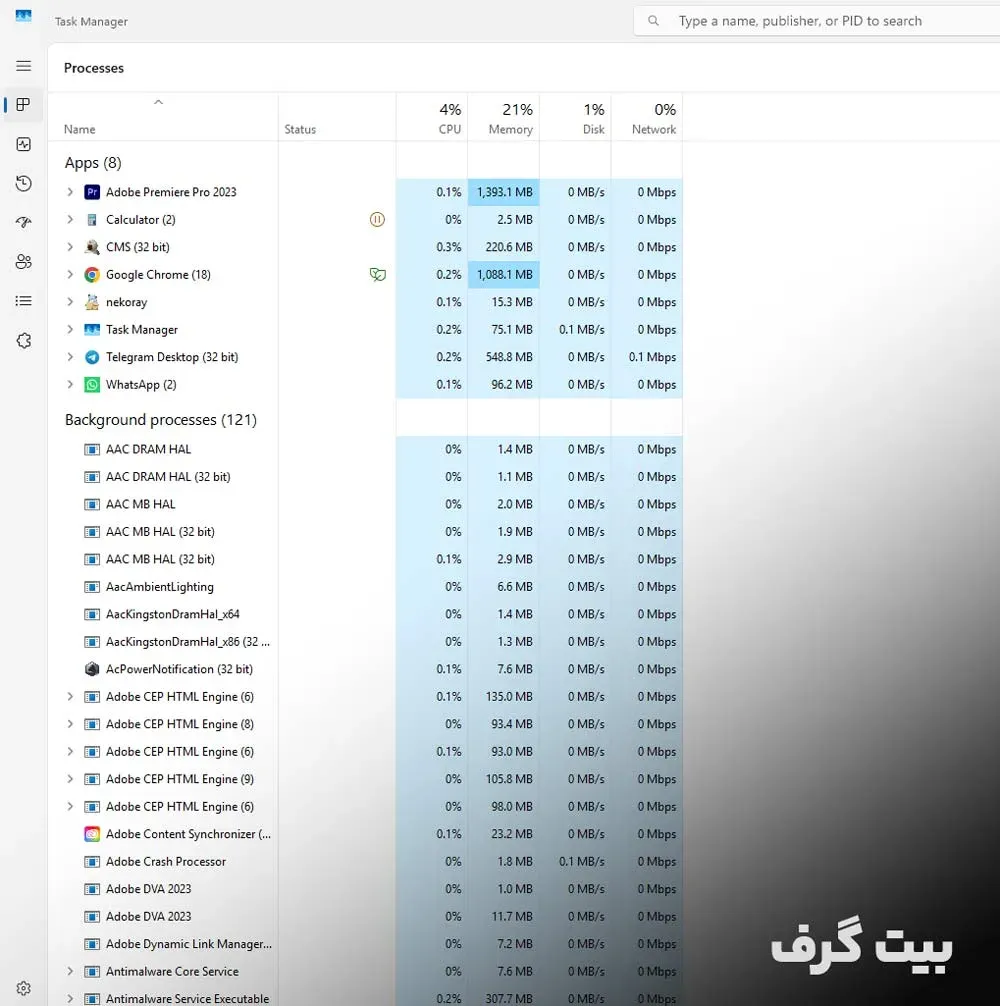Select the AacKingstonDramHal_x86 process row

(x=366, y=642)
